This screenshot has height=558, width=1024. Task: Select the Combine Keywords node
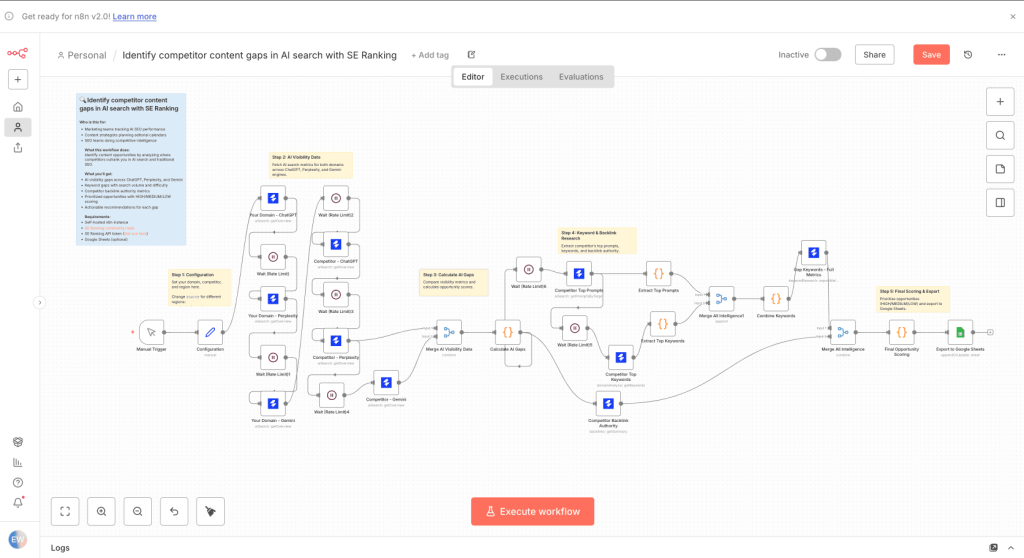pyautogui.click(x=776, y=299)
